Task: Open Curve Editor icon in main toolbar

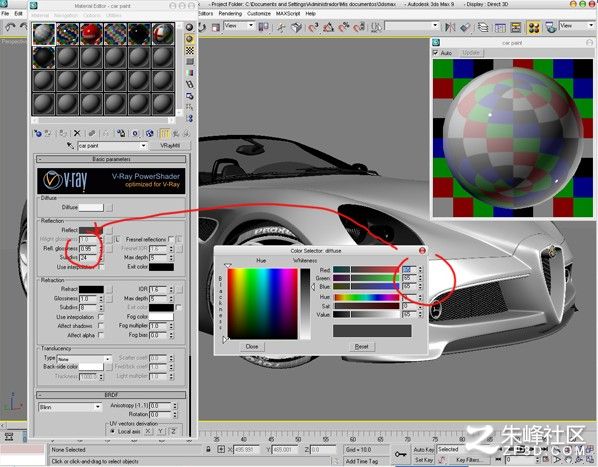Action: (500, 27)
